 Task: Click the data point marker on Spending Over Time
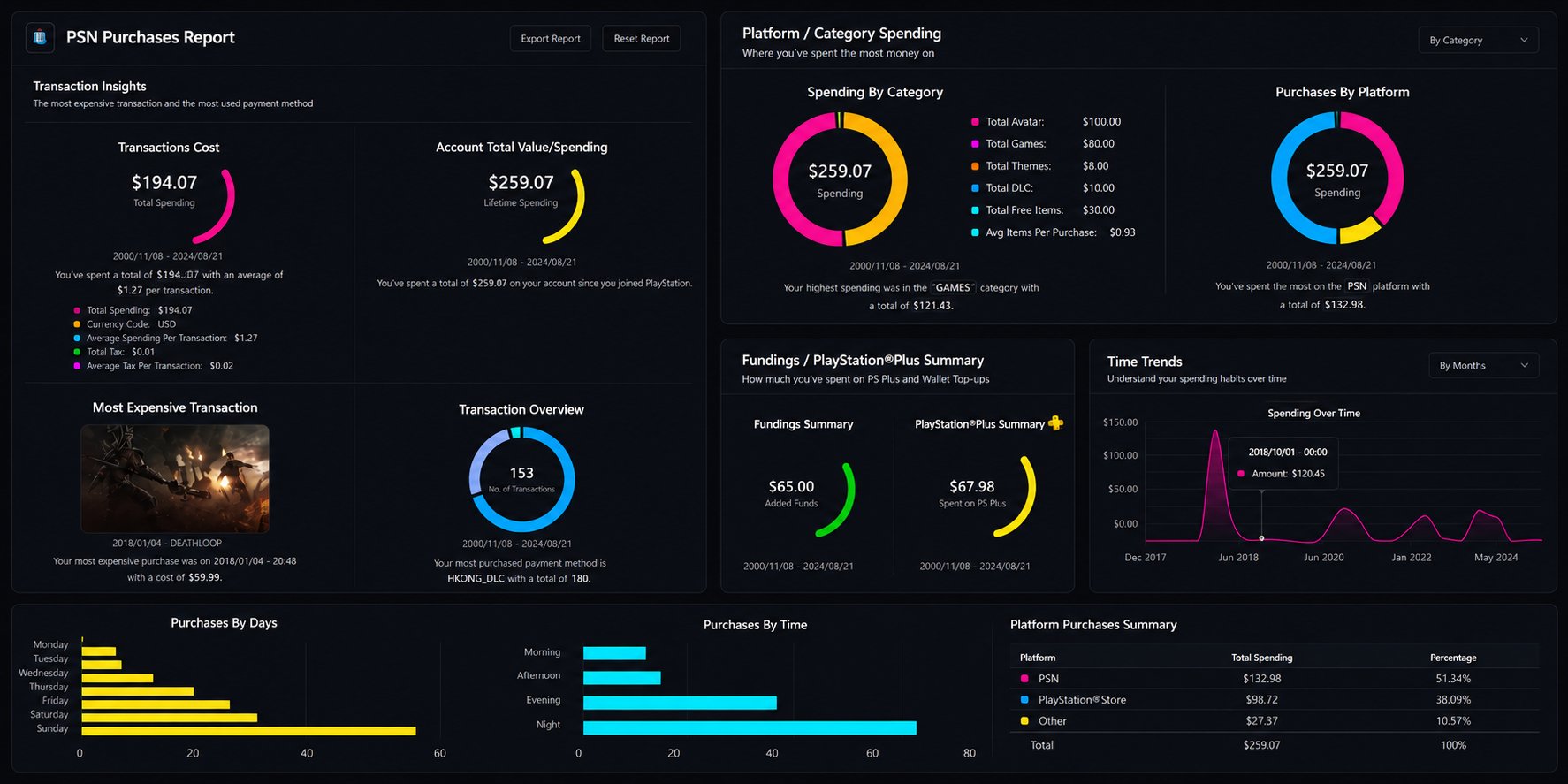(1261, 538)
